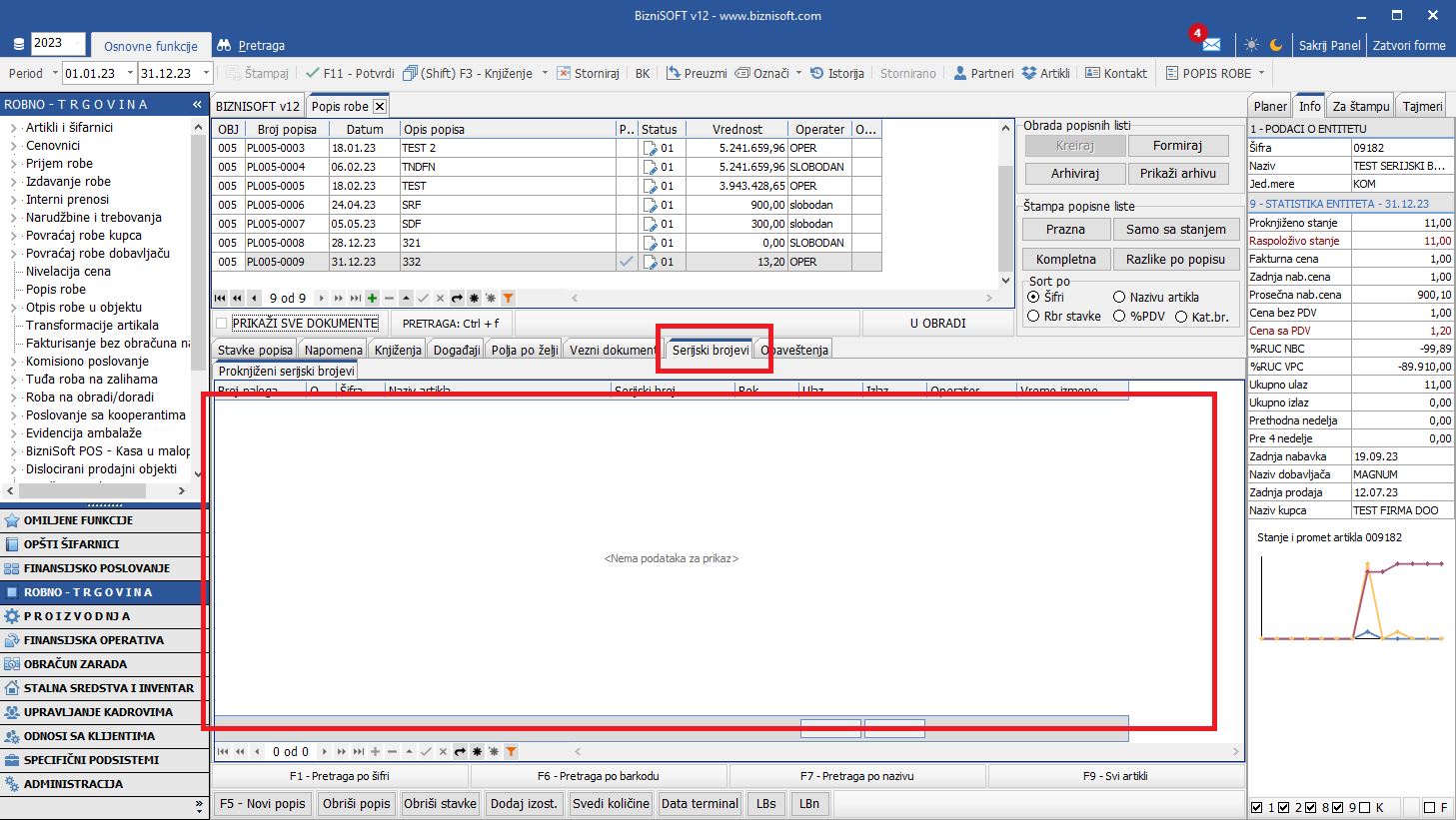Click the F5 - Novi popis button

[263, 803]
